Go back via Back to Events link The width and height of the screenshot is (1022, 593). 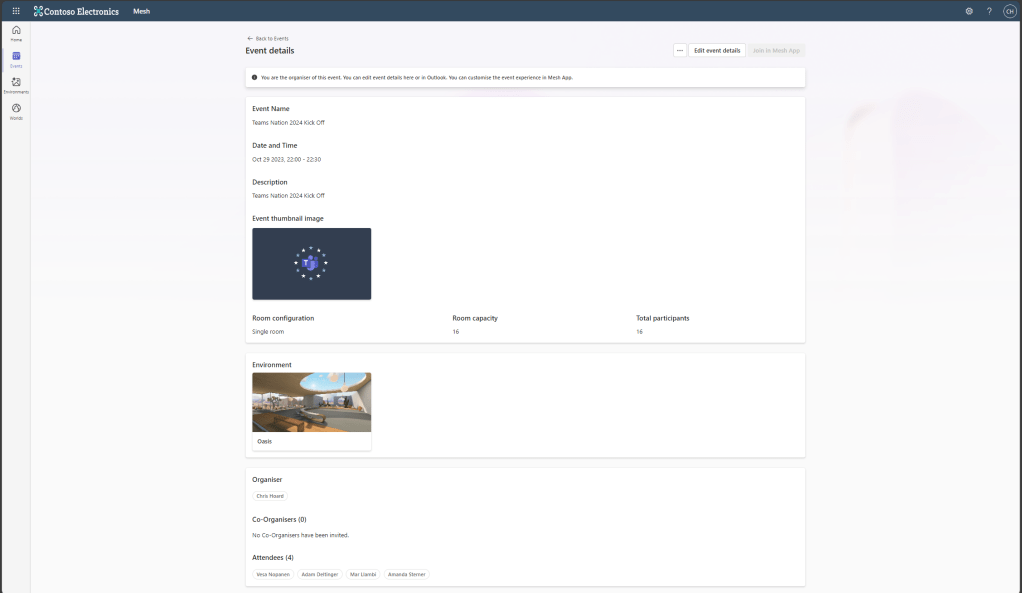click(267, 38)
